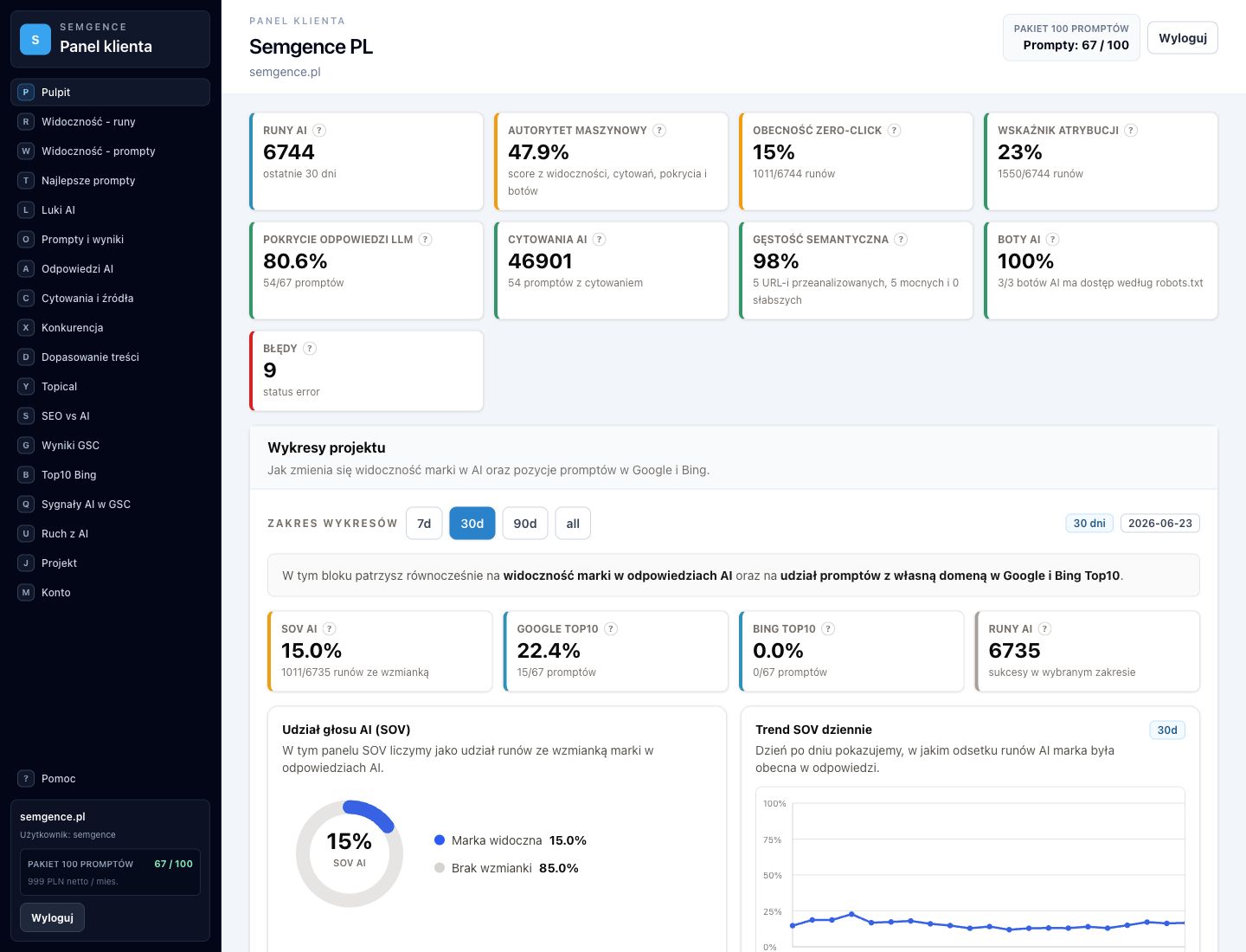The height and width of the screenshot is (952, 1246).
Task: Click the Trend SOV dziennie line chart
Action: (x=971, y=870)
